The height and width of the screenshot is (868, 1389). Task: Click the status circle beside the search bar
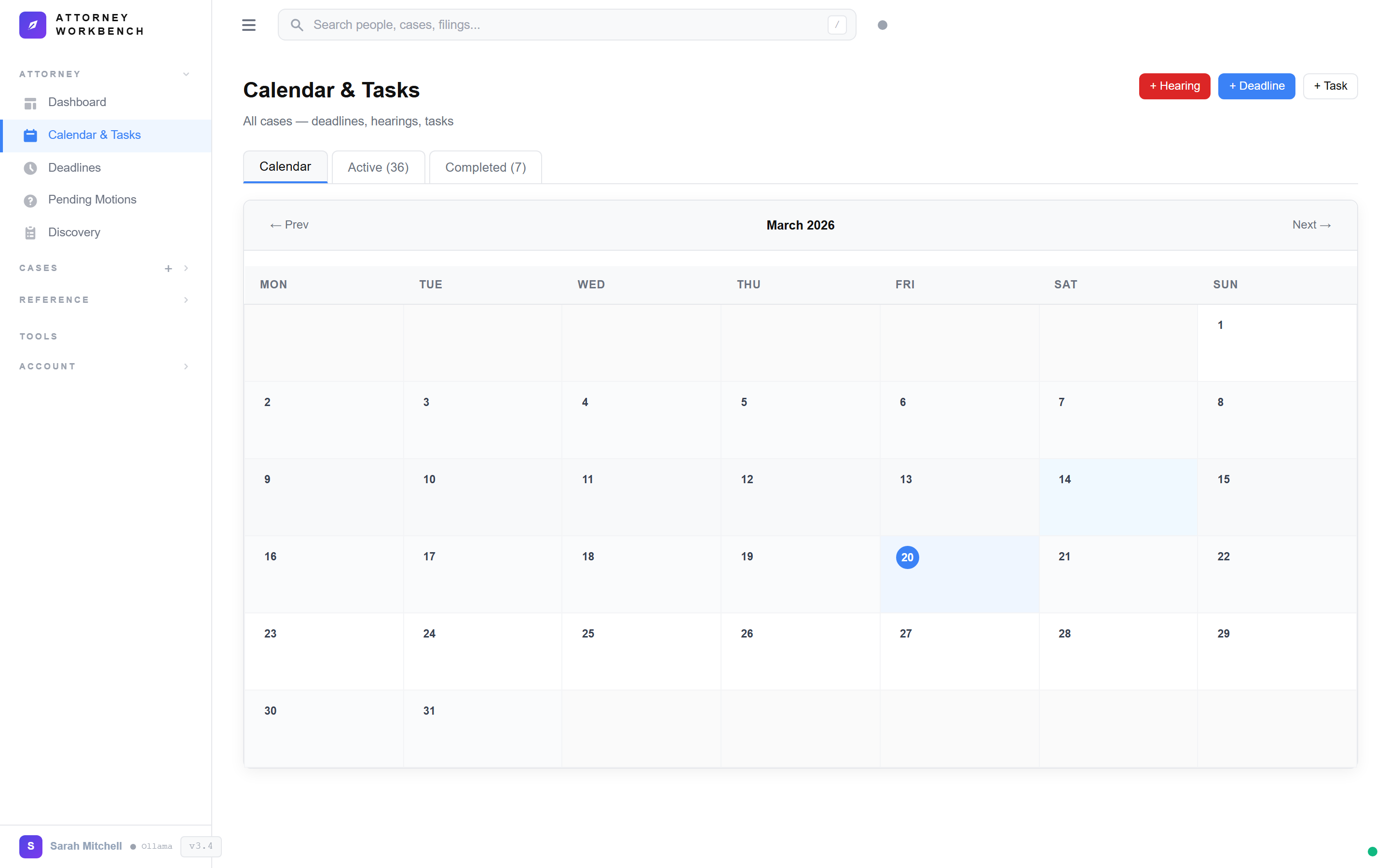pos(883,25)
